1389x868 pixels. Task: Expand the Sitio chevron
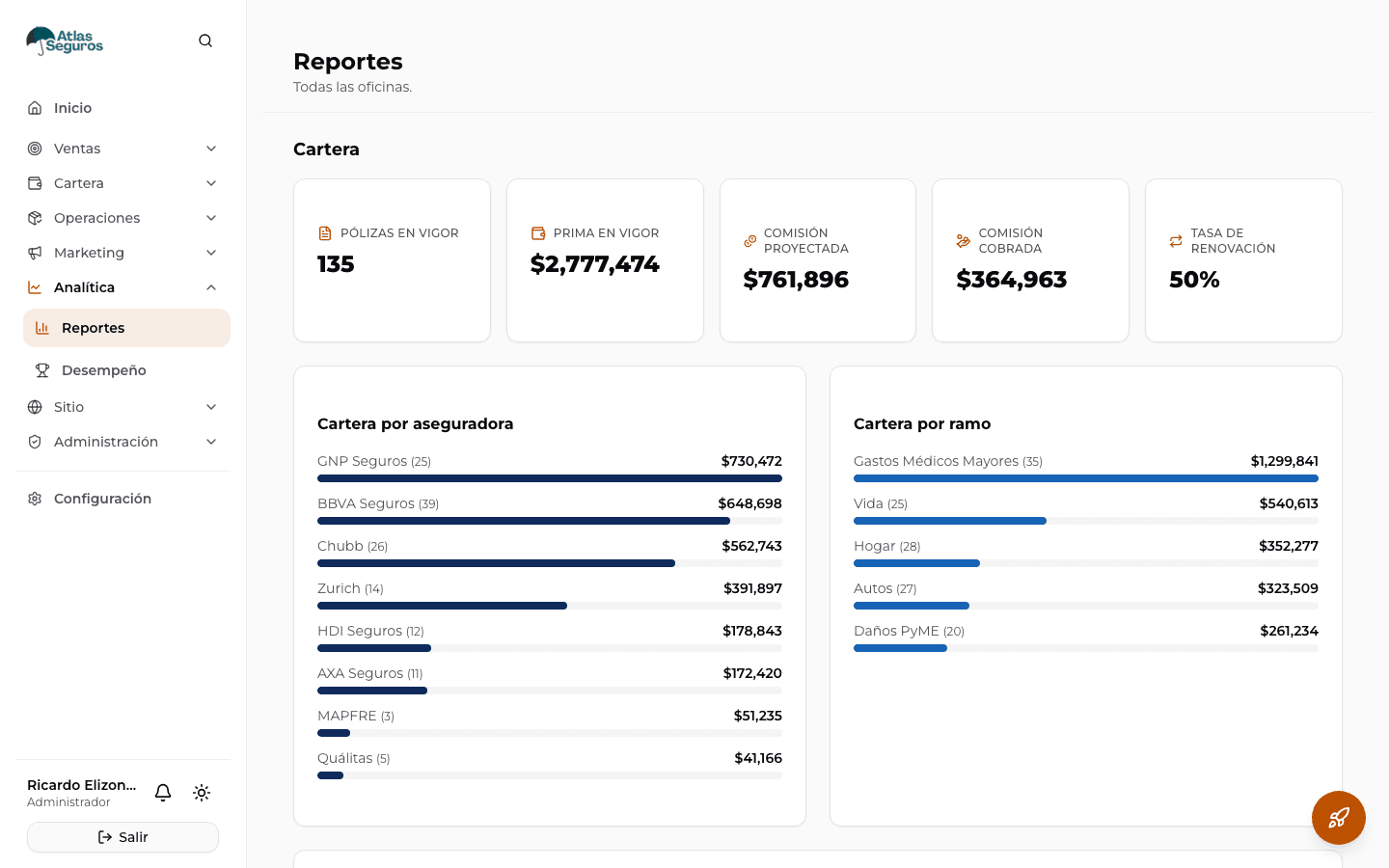click(x=211, y=407)
